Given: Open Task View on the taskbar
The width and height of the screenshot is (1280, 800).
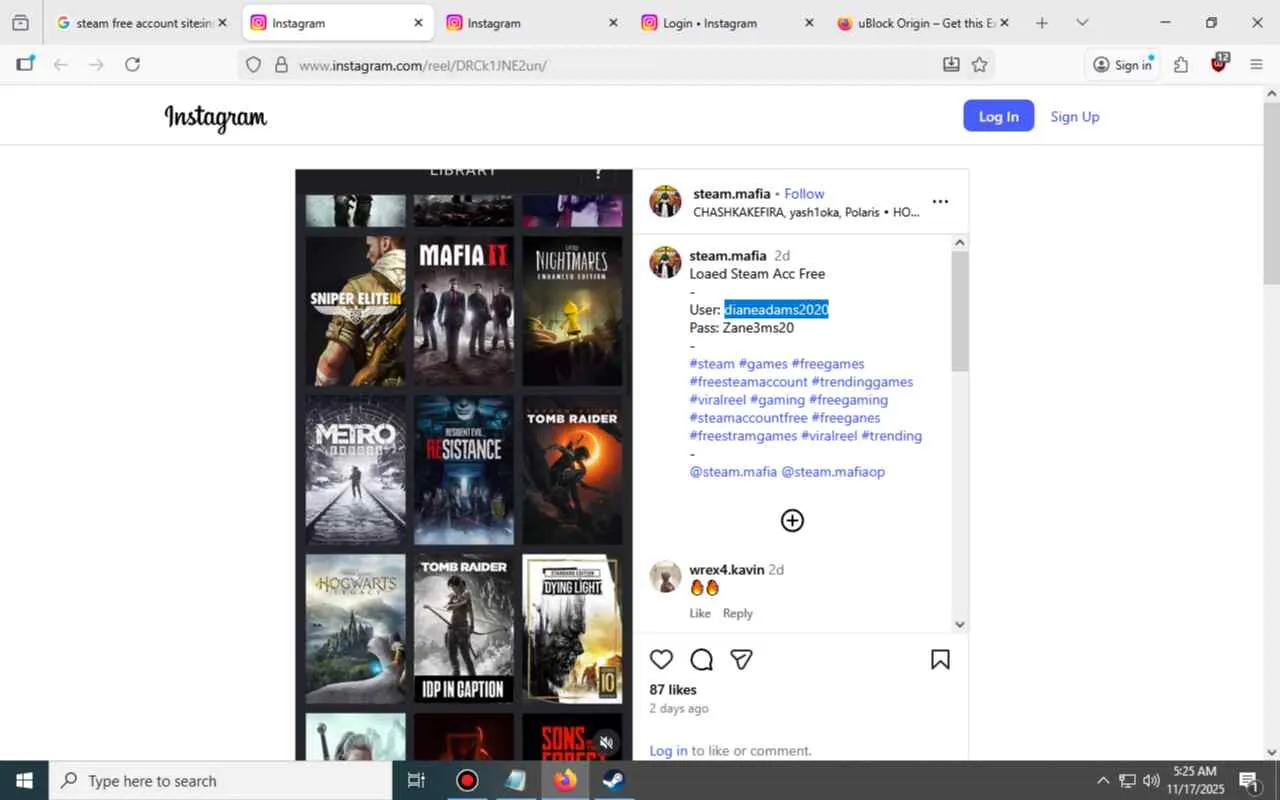Looking at the screenshot, I should point(416,781).
